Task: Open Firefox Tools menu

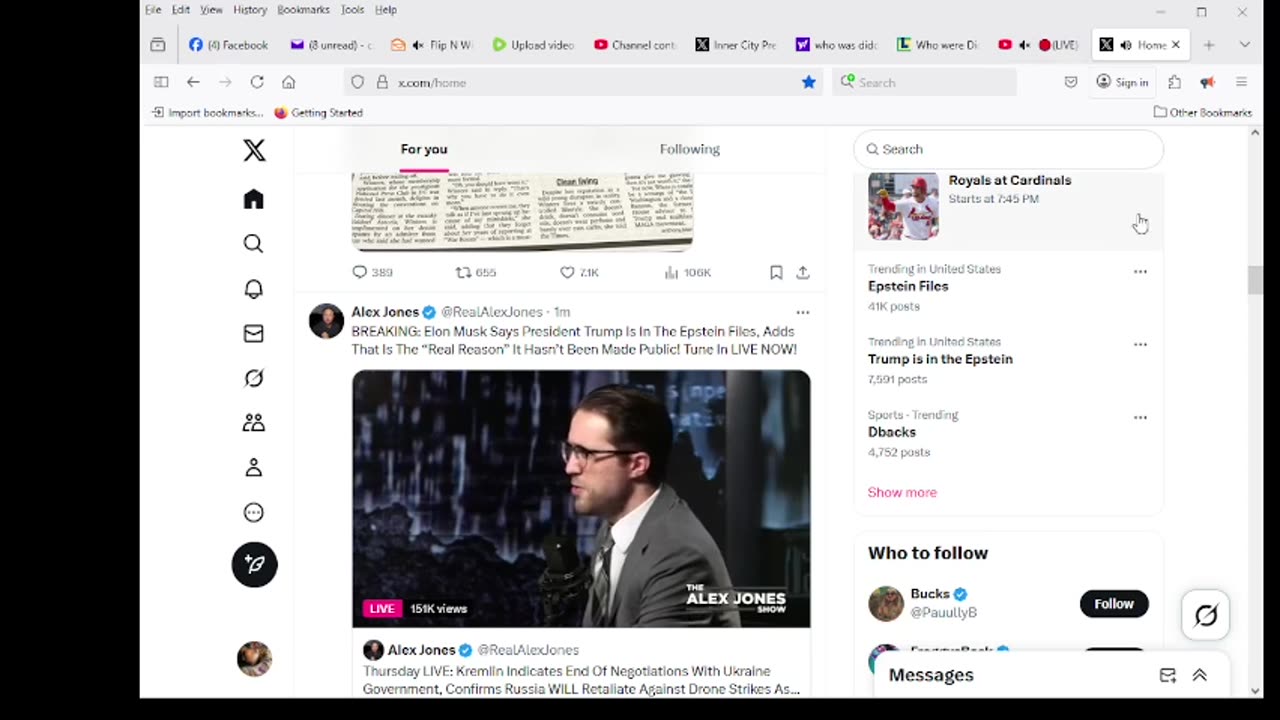Action: [x=352, y=10]
